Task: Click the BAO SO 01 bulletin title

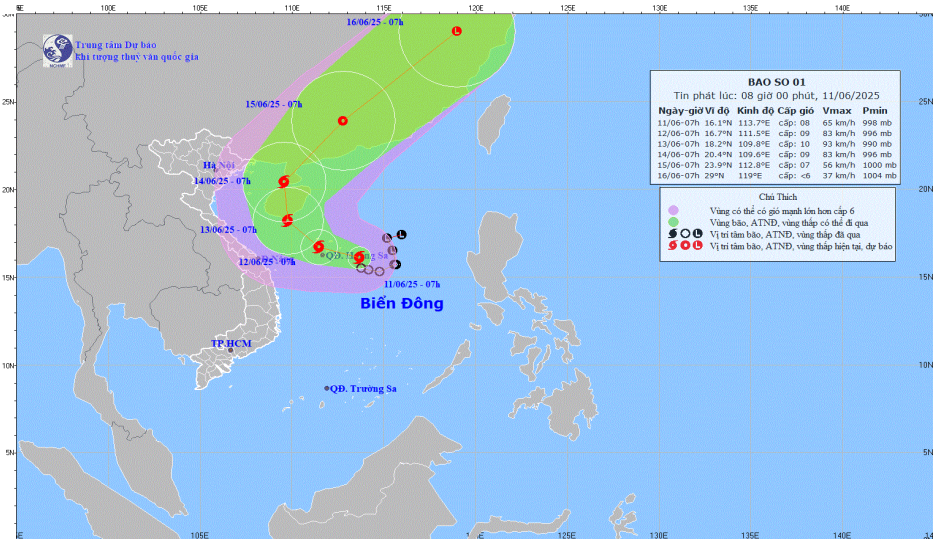Action: pyautogui.click(x=777, y=82)
